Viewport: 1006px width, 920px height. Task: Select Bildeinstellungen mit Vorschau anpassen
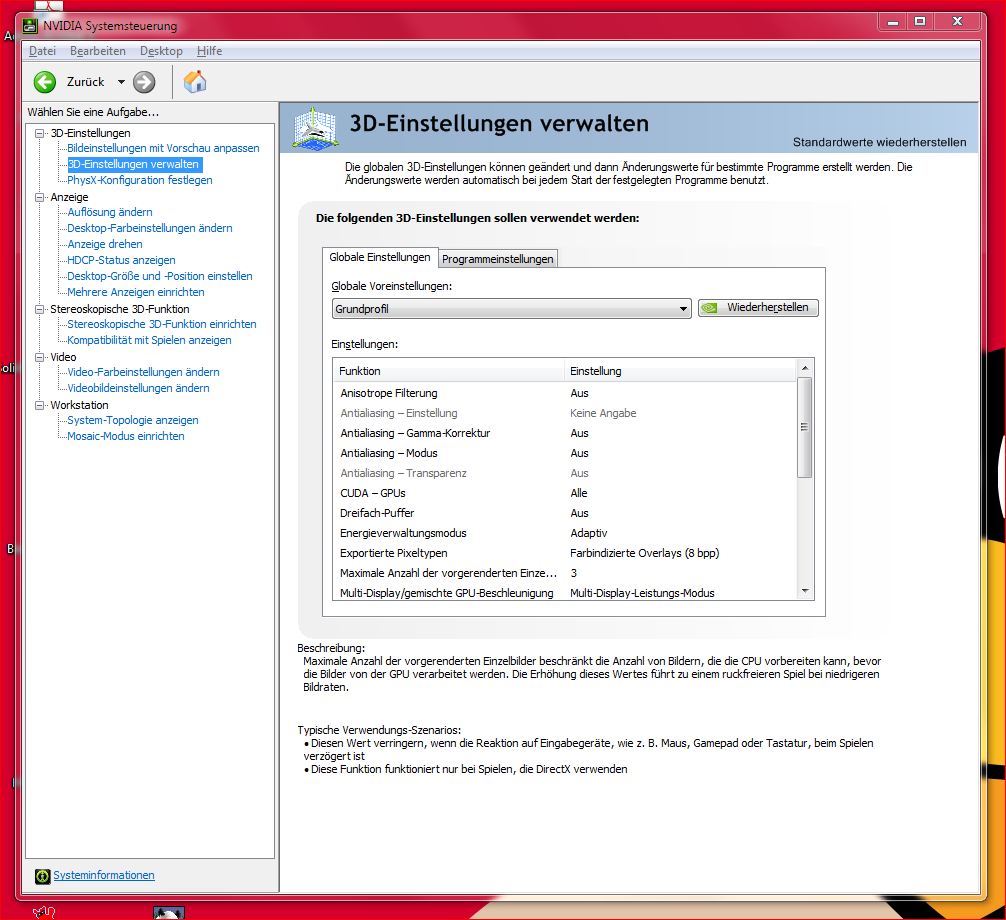(163, 148)
